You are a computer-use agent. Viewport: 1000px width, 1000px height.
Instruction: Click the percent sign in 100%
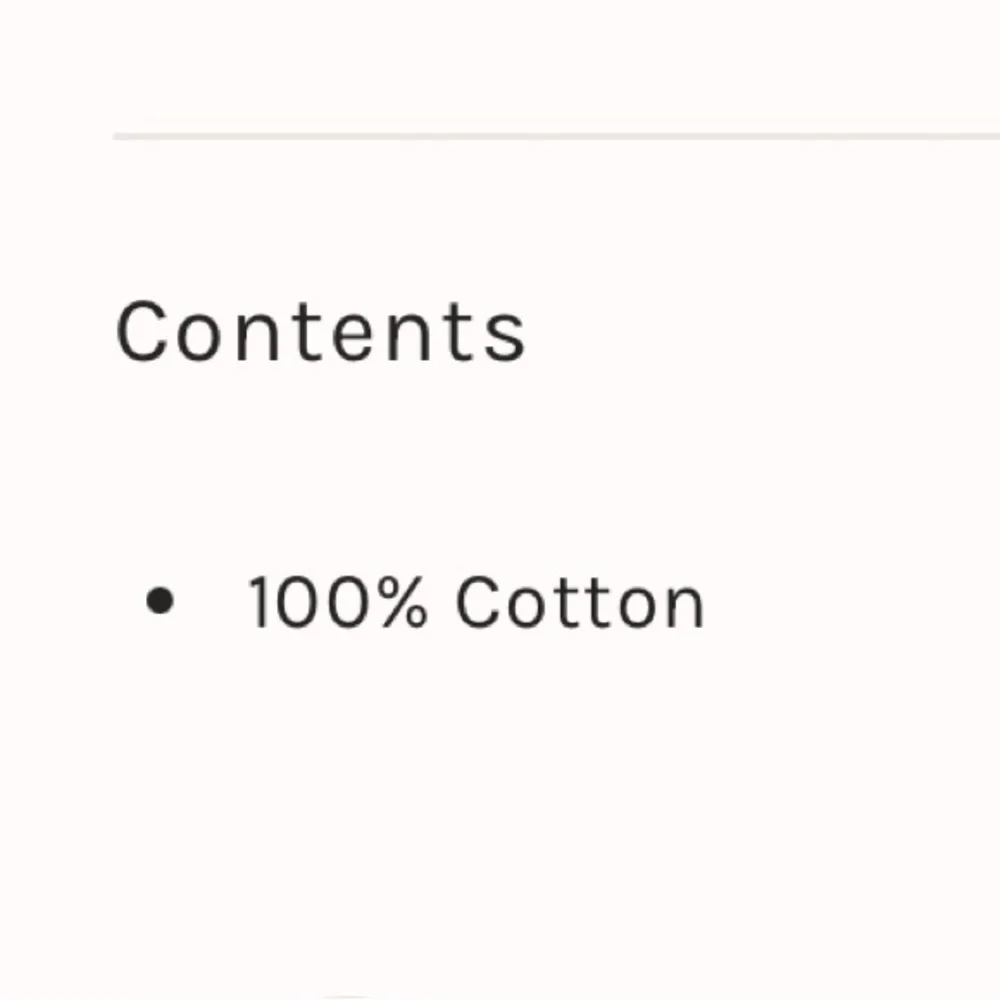pyautogui.click(x=402, y=601)
